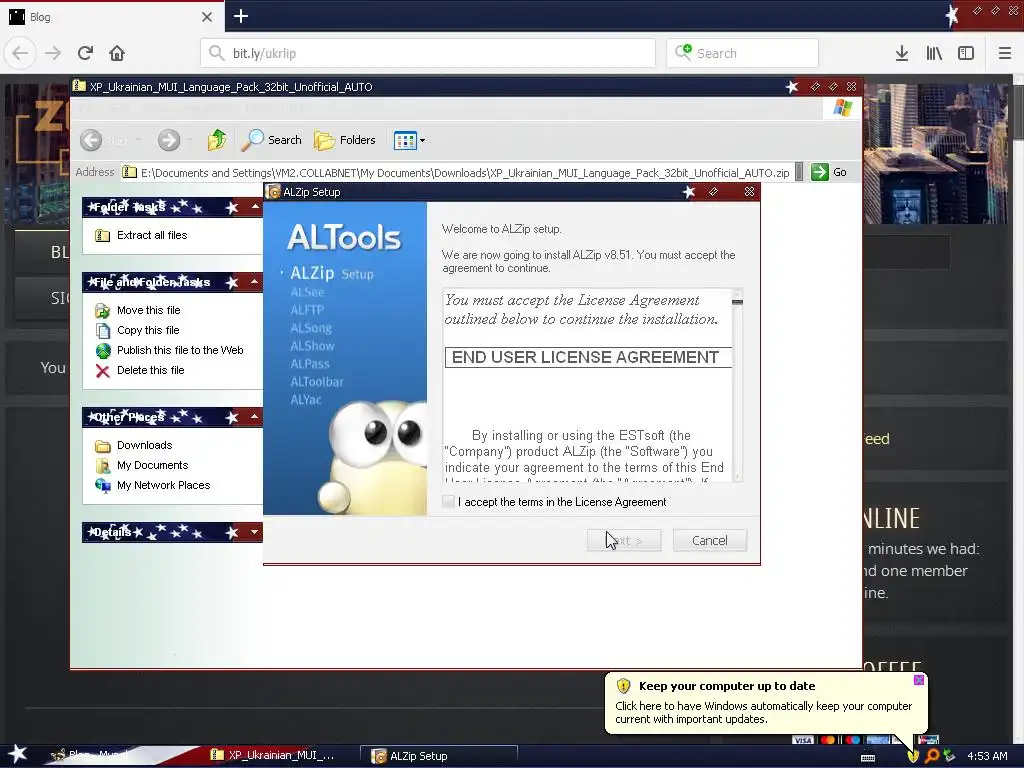The width and height of the screenshot is (1024, 768).
Task: Go up one folder level
Action: click(x=217, y=140)
